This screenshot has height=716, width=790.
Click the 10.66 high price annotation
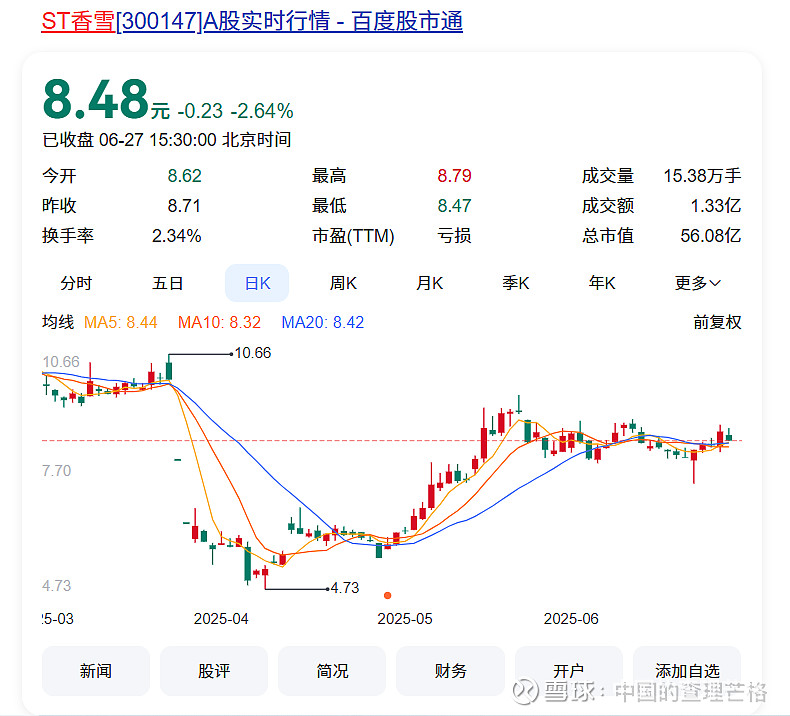252,353
